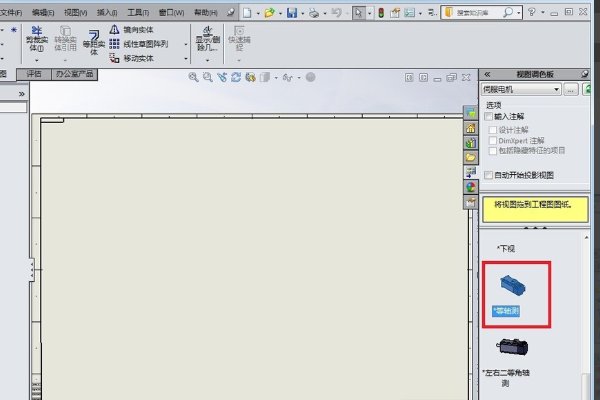Viewport: 600px width, 400px height.
Task: Click the Print icon
Action: pyautogui.click(x=314, y=13)
